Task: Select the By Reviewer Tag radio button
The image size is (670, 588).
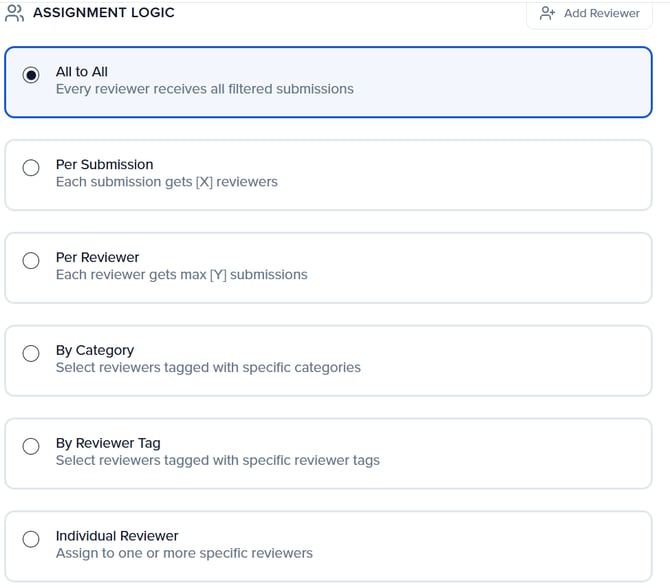Action: point(32,447)
